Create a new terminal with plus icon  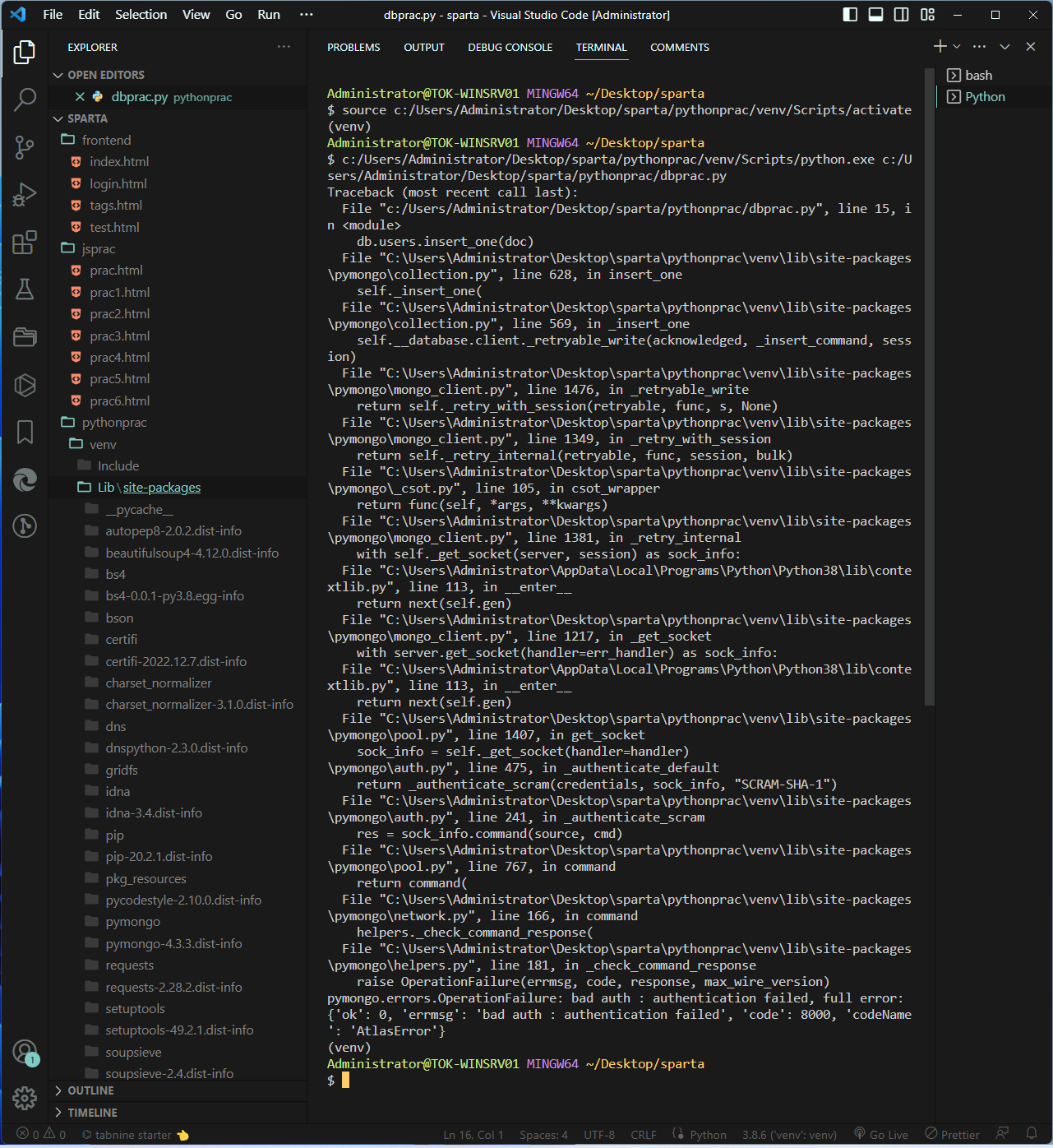(x=940, y=47)
